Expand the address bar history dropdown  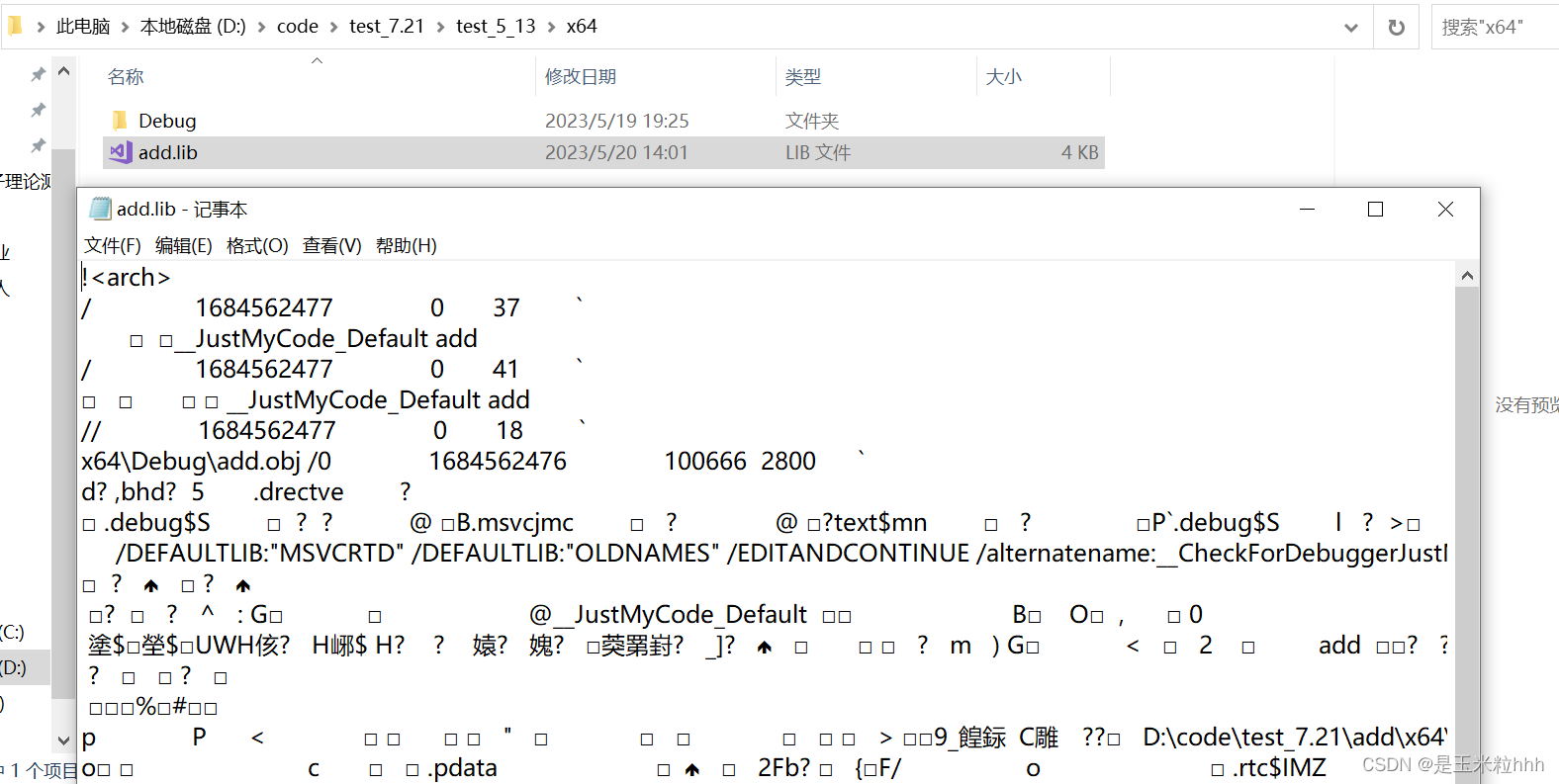coord(1350,28)
